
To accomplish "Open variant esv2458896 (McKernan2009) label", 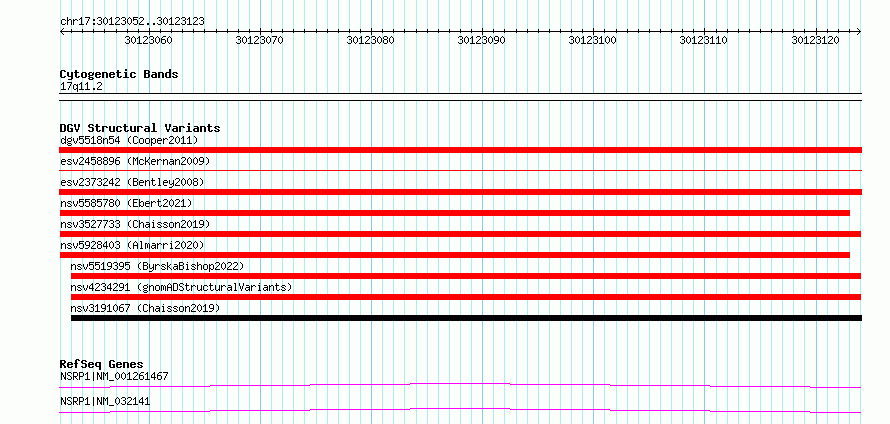I will (x=135, y=161).
